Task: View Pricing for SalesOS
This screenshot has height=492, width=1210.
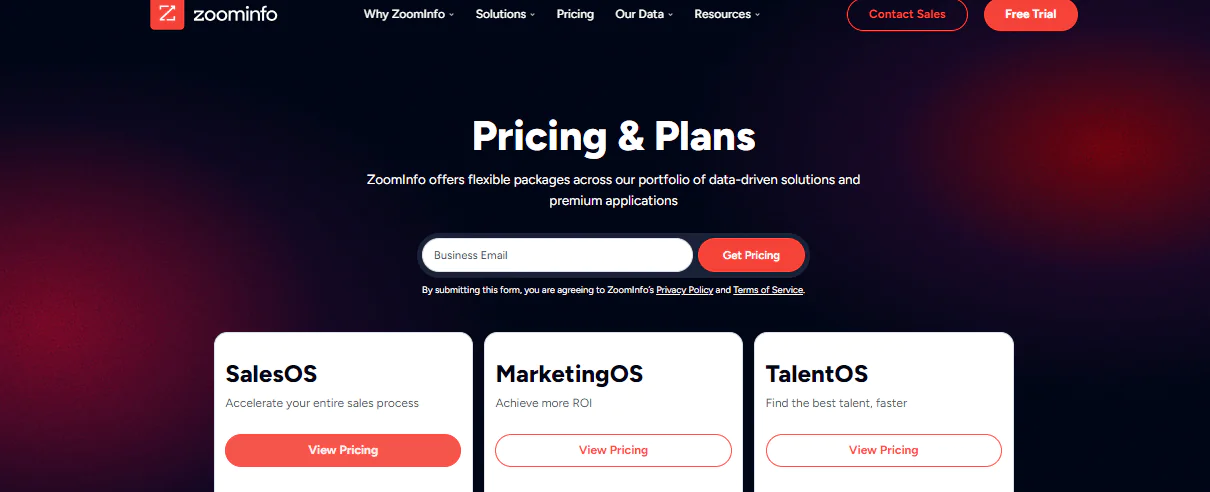Action: (343, 450)
